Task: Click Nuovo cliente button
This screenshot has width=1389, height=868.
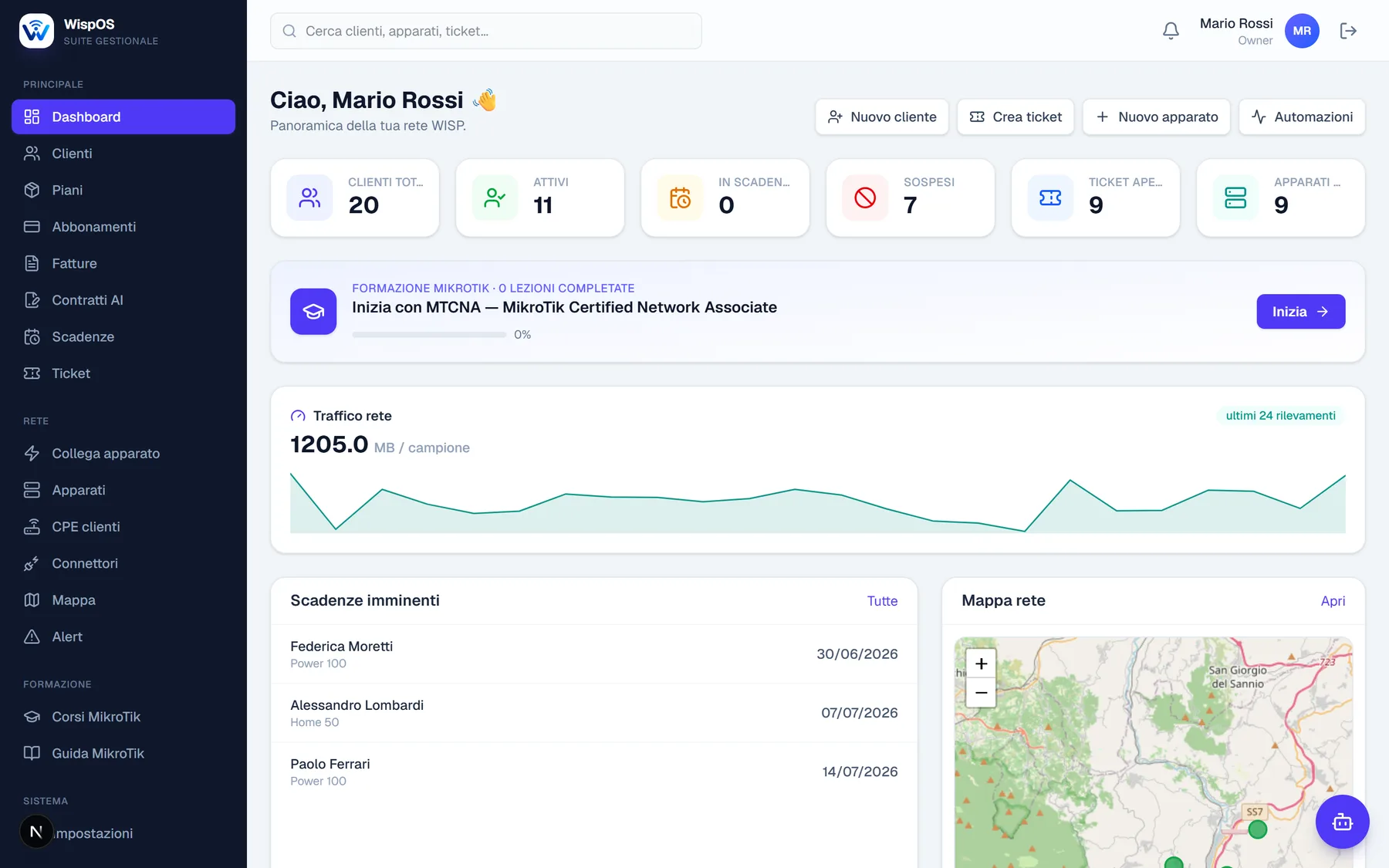Action: pos(882,117)
